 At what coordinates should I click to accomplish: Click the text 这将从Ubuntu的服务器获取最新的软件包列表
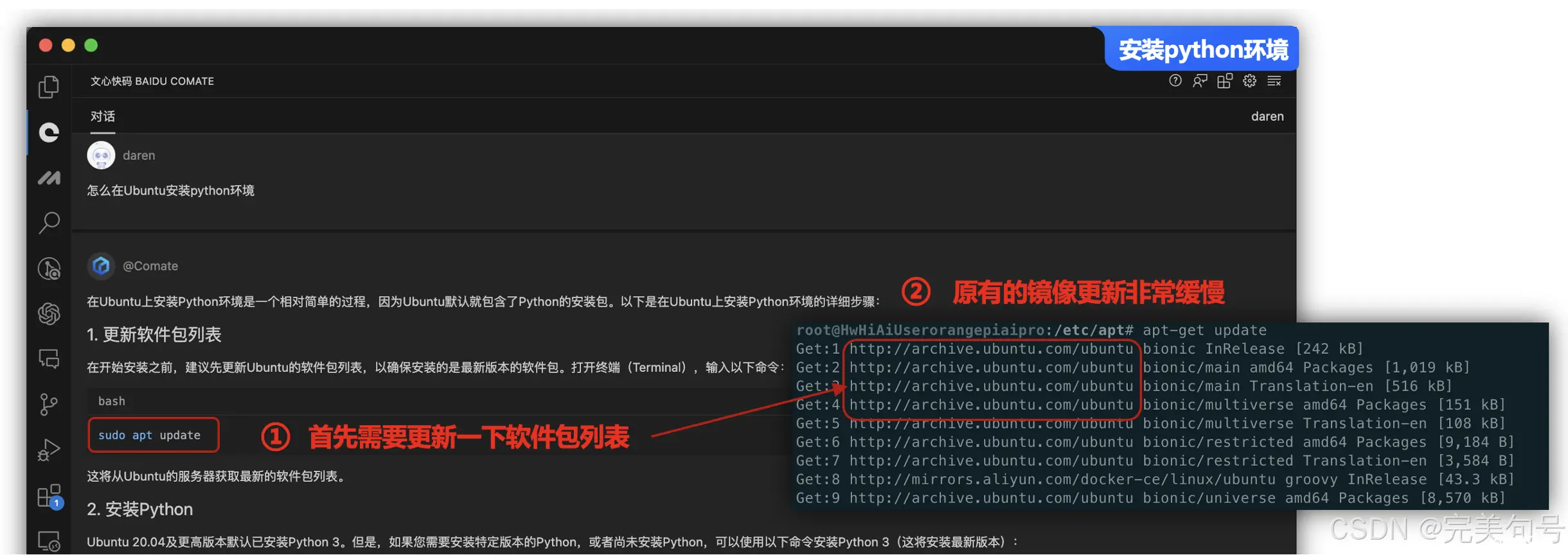click(218, 477)
